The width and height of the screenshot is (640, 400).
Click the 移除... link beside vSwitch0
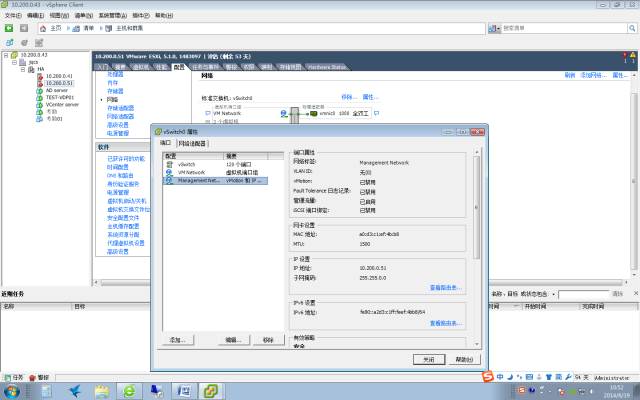[349, 97]
